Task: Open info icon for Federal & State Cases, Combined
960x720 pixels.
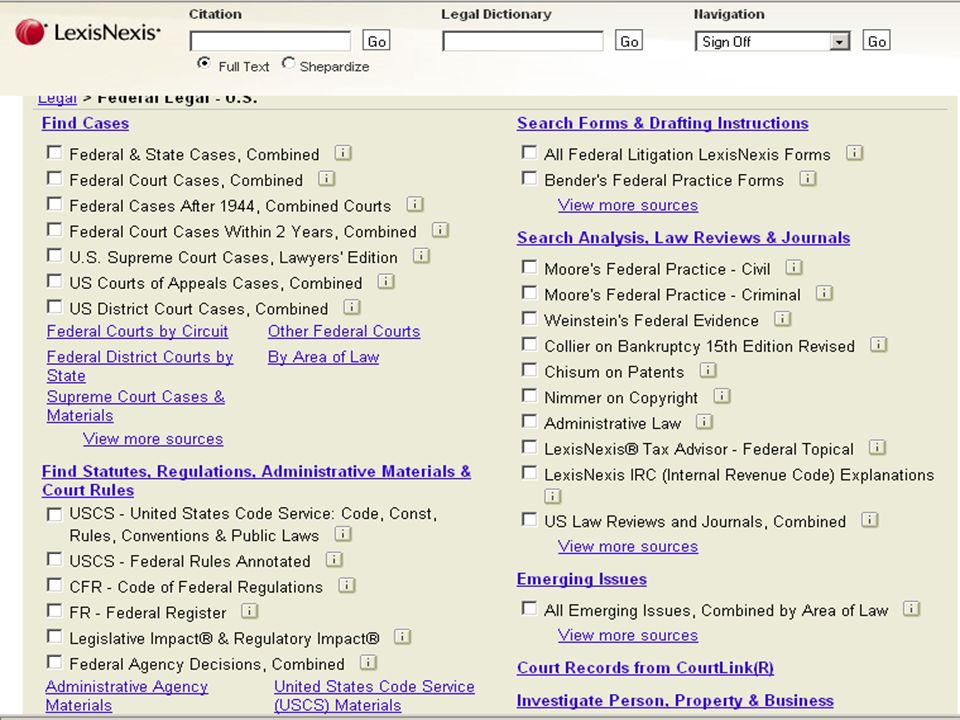Action: (x=343, y=152)
